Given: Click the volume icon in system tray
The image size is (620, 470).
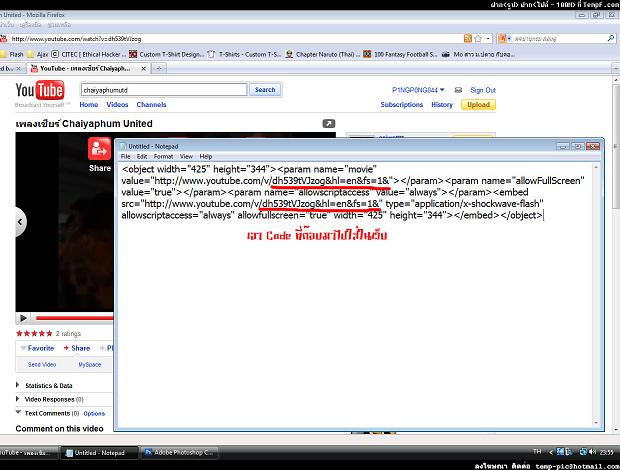Looking at the screenshot, I should [592, 452].
